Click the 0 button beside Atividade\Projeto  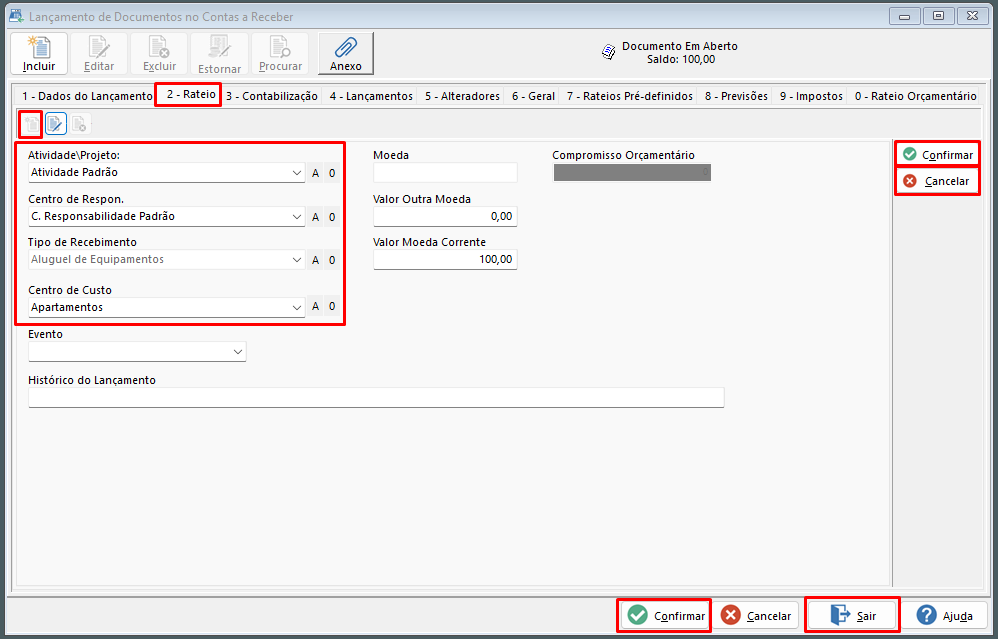(332, 173)
